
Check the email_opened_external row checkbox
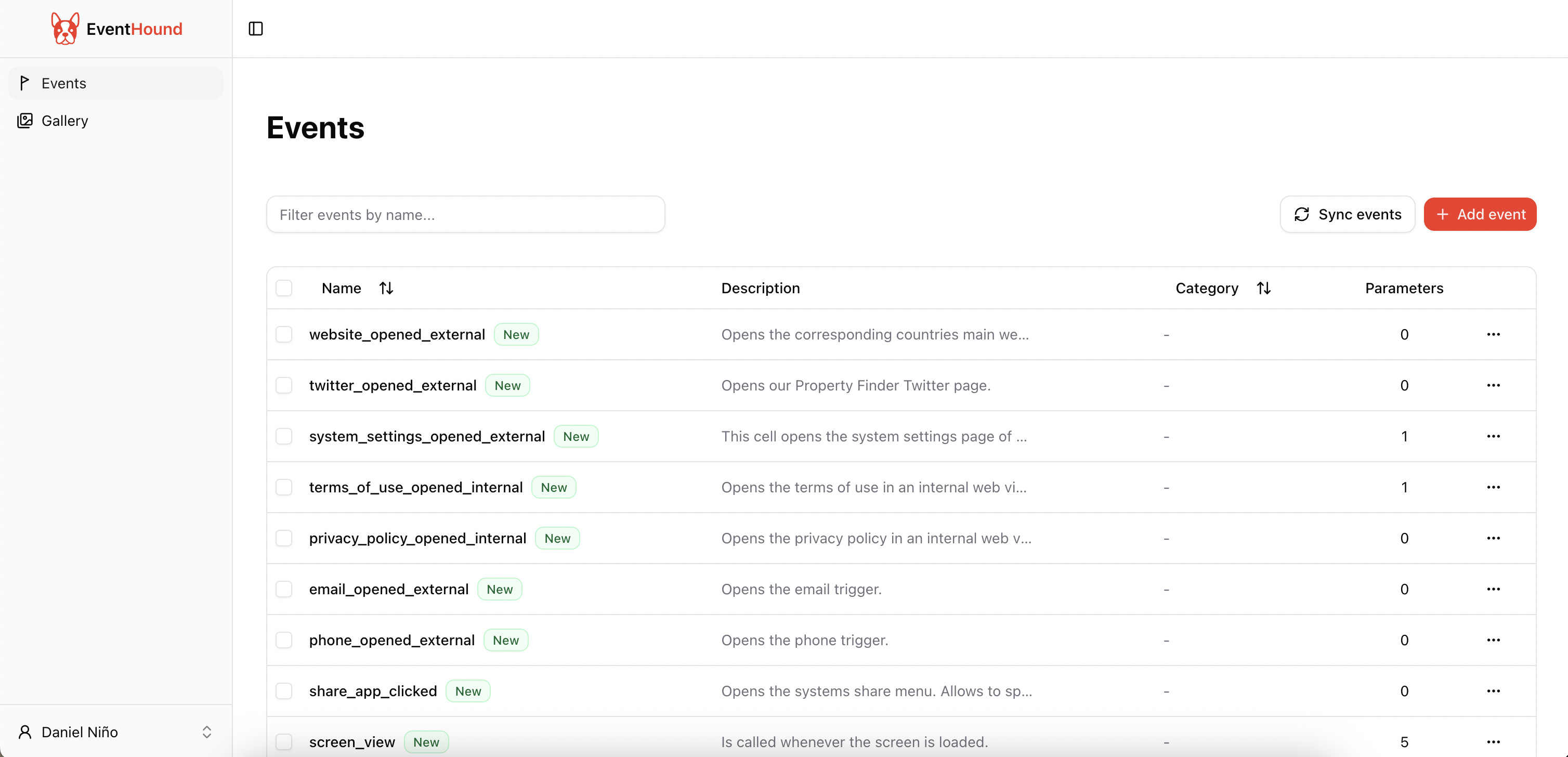point(284,589)
